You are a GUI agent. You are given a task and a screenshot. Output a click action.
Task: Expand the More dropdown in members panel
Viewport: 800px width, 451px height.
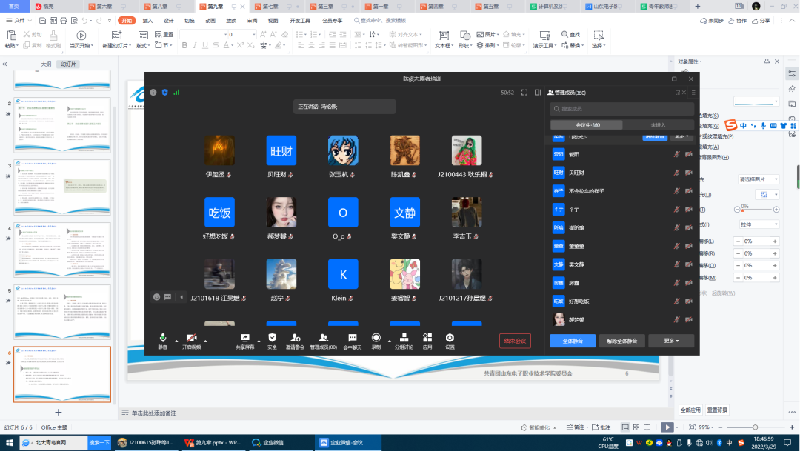671,340
